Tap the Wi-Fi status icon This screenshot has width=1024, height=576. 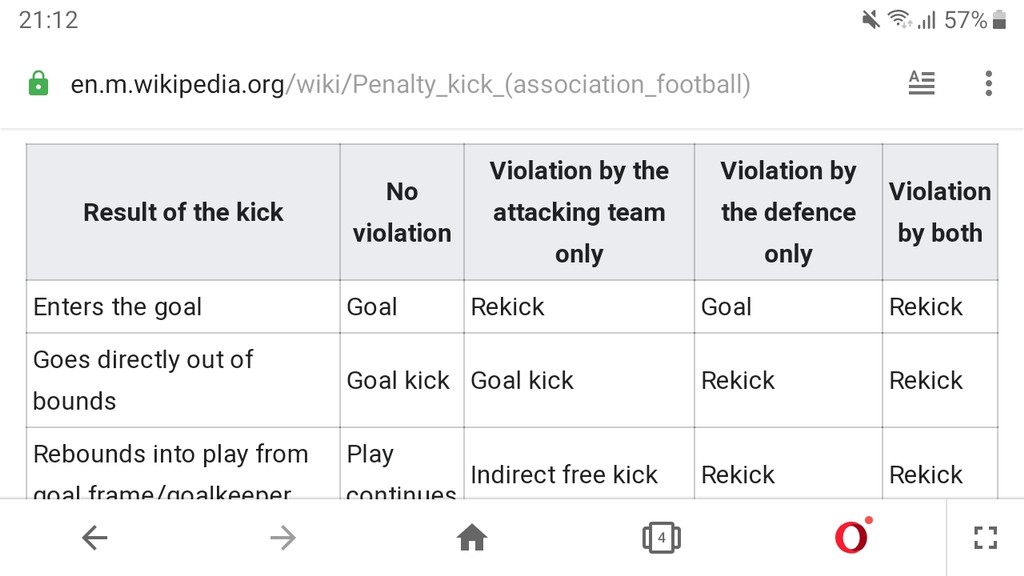pyautogui.click(x=900, y=20)
